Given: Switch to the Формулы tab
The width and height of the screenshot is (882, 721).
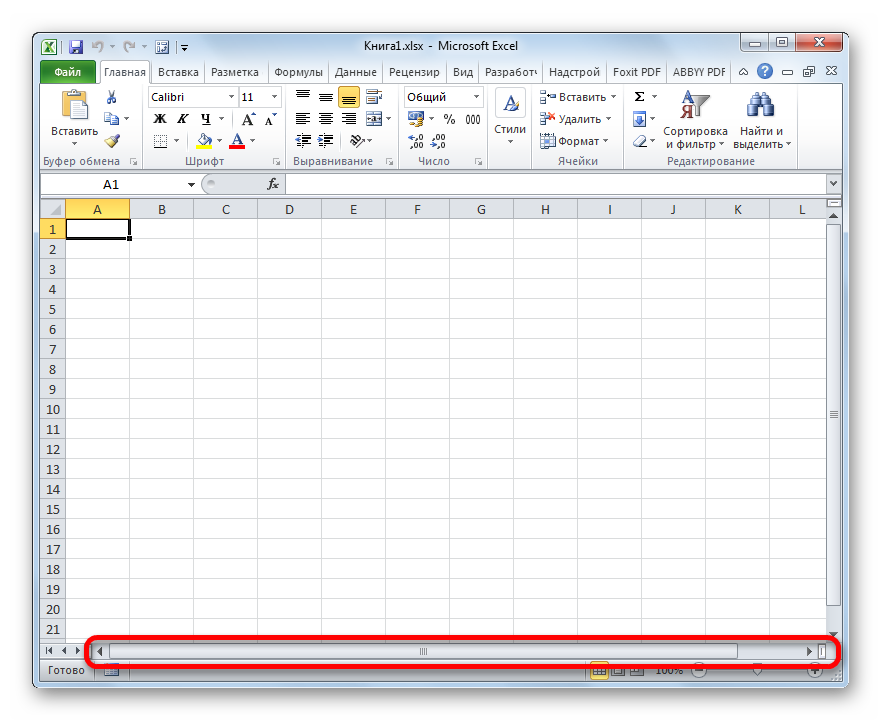Looking at the screenshot, I should pyautogui.click(x=298, y=72).
